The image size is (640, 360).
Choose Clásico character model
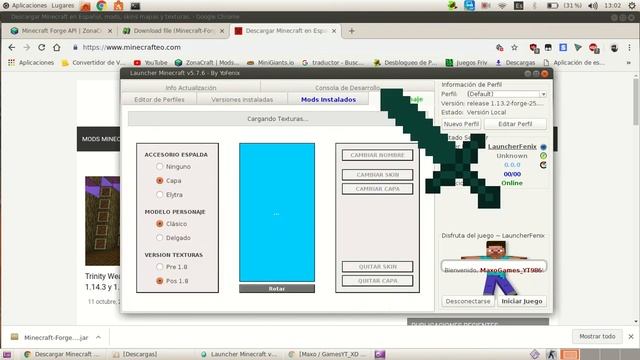(160, 224)
